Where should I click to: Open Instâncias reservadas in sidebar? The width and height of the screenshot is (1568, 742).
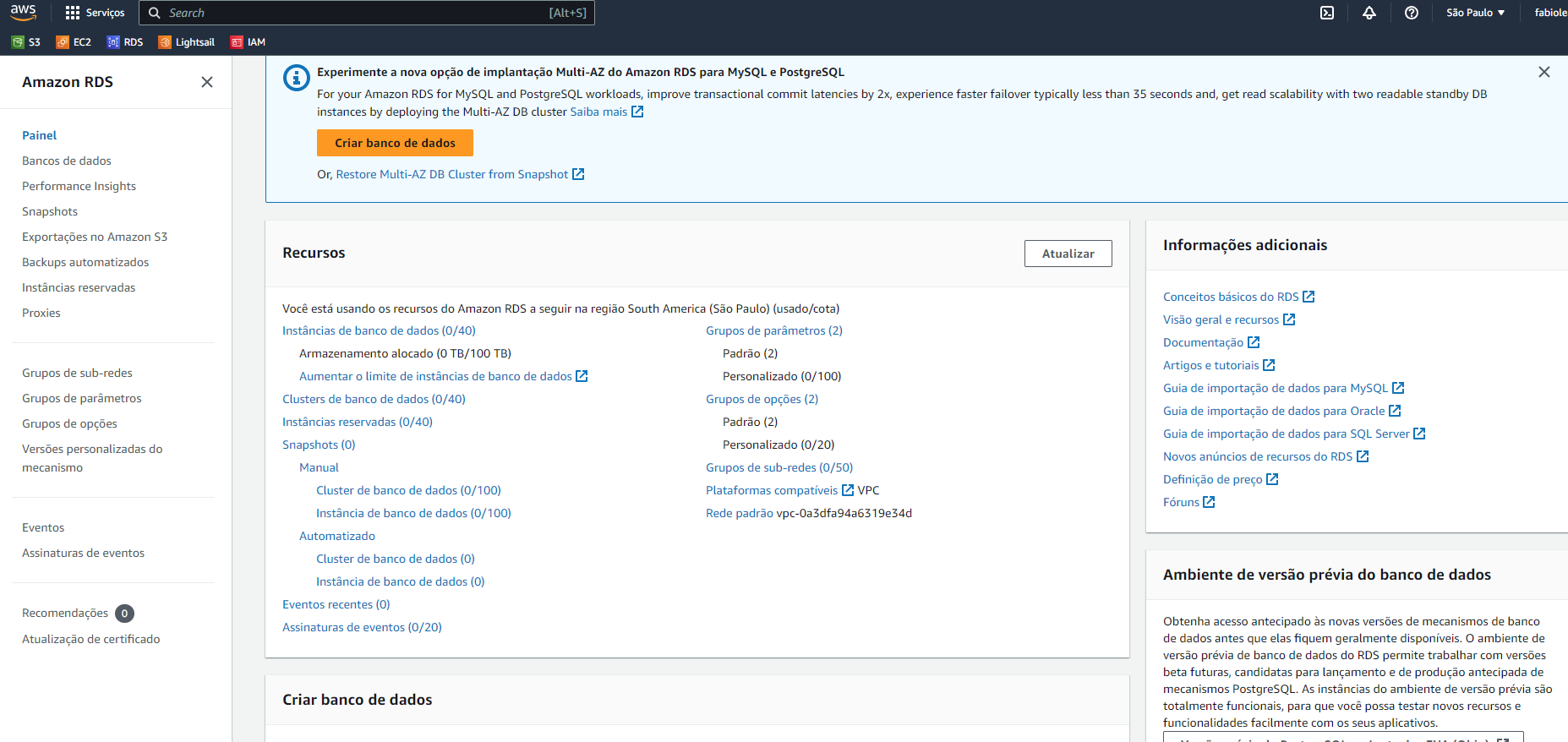[x=79, y=287]
